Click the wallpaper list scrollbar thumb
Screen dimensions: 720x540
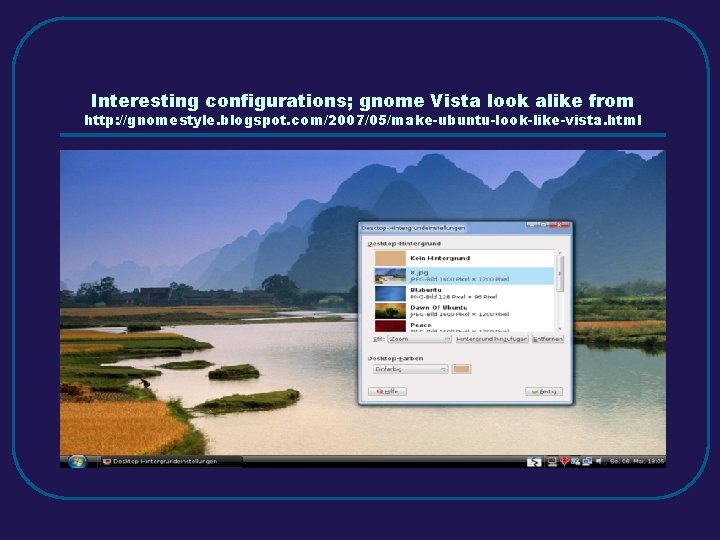tap(560, 274)
